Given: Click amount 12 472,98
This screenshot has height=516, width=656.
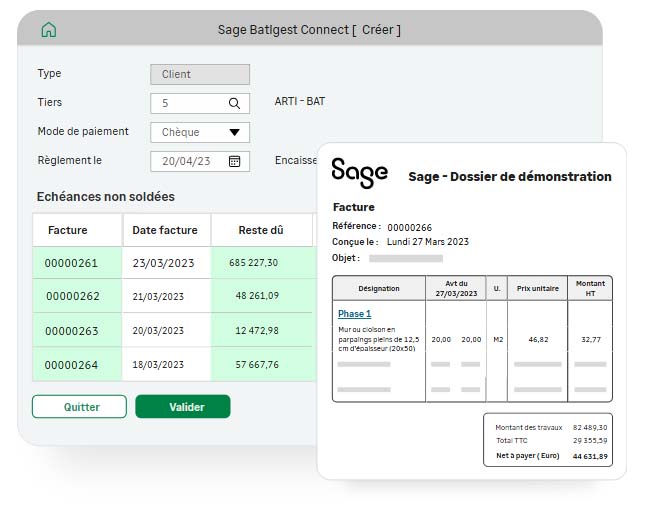Looking at the screenshot, I should pos(257,331).
